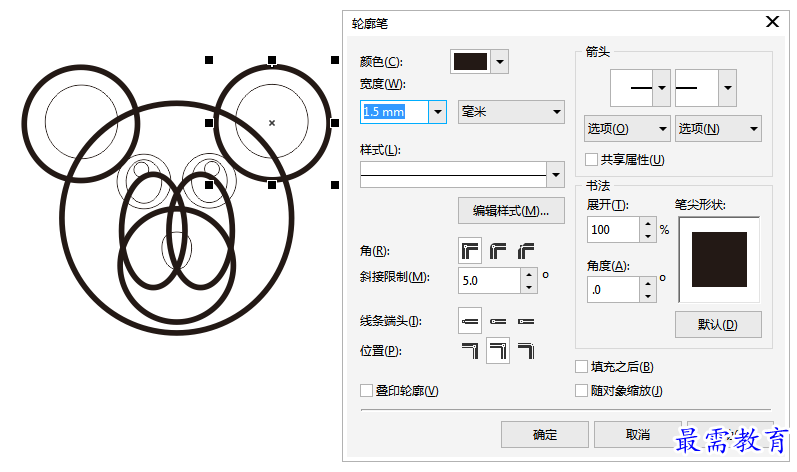Click the top-center selection handle on the ear
Image resolution: width=797 pixels, height=472 pixels.
pos(272,60)
